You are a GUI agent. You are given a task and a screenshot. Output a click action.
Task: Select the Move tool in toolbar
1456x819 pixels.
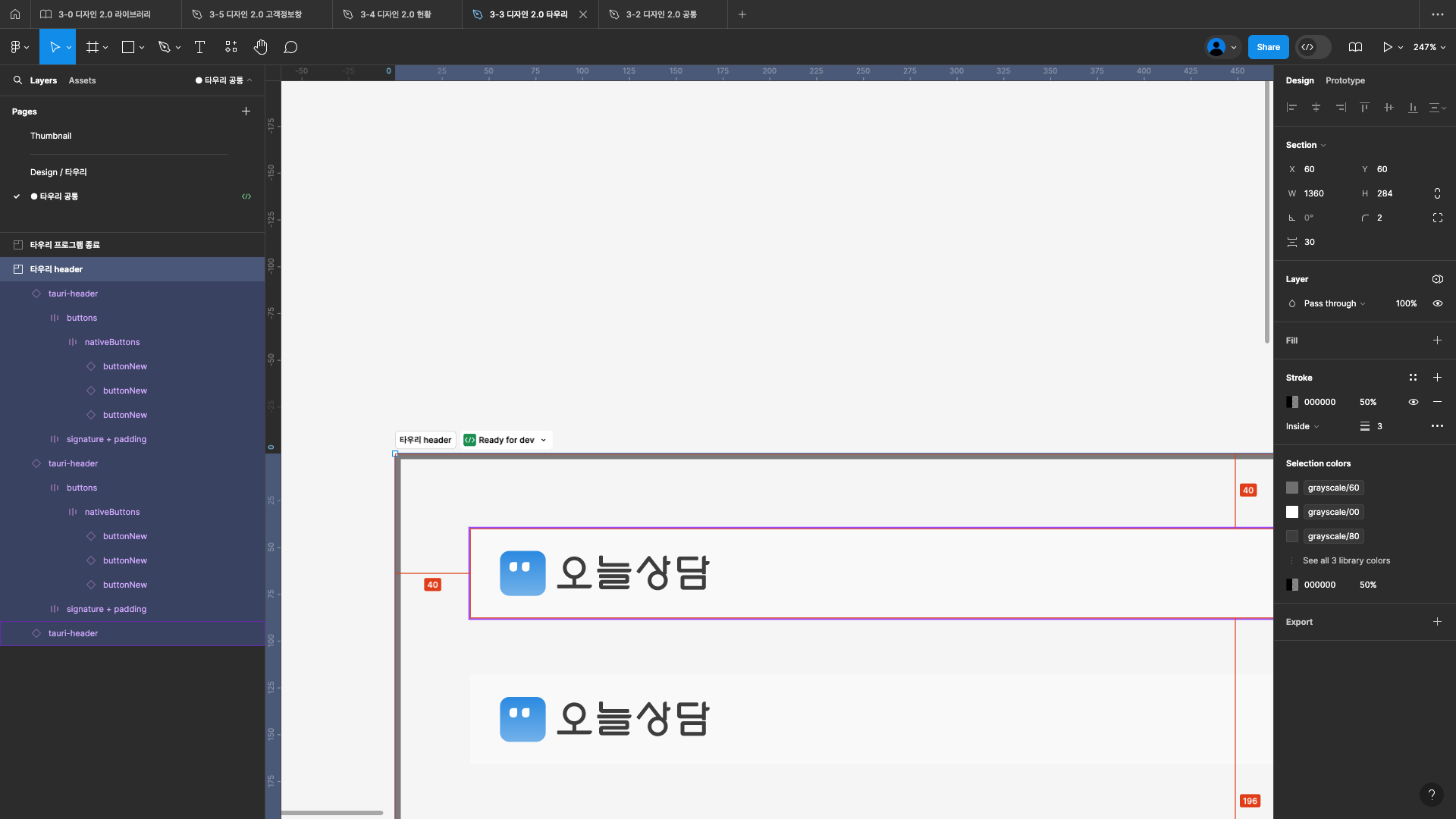[x=57, y=47]
